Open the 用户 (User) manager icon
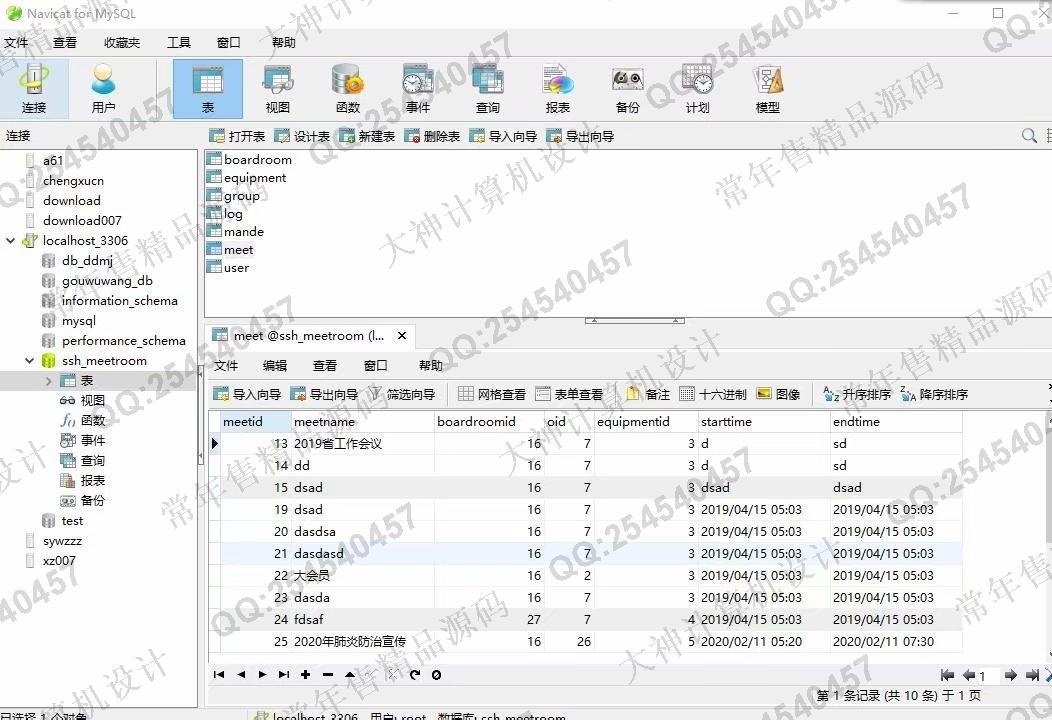Image resolution: width=1052 pixels, height=720 pixels. pyautogui.click(x=103, y=89)
